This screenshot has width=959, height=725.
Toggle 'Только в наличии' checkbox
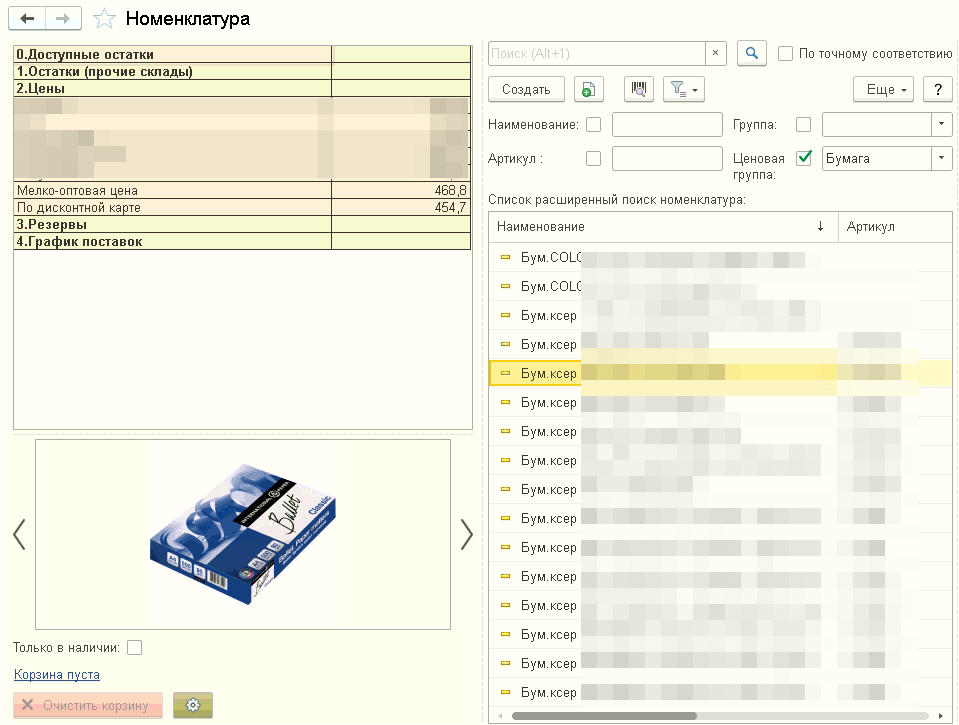tap(135, 647)
